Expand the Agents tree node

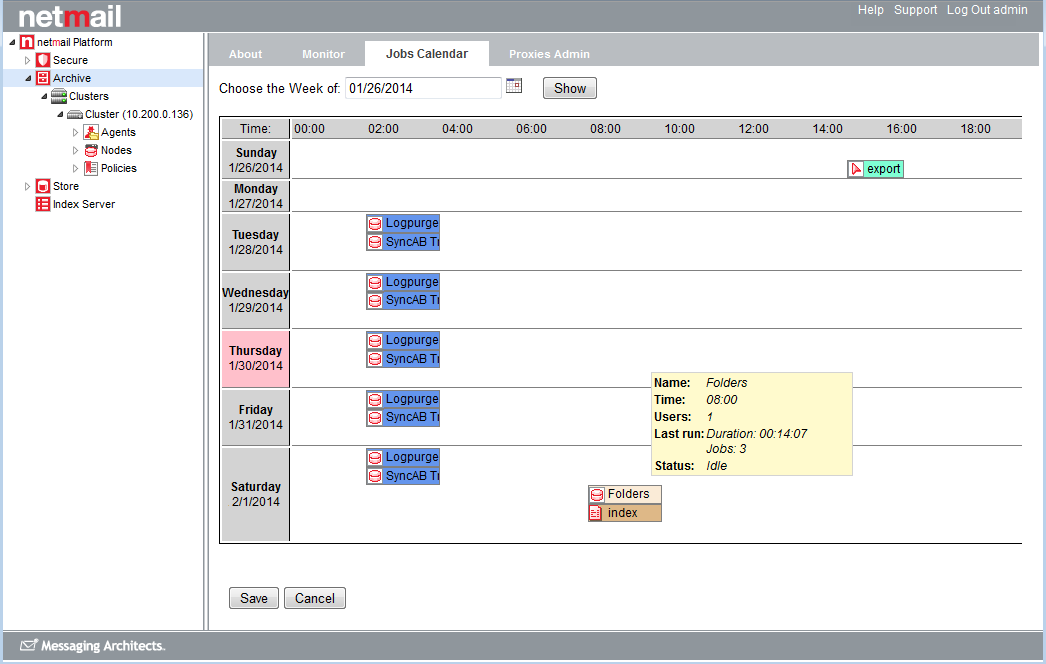point(76,132)
